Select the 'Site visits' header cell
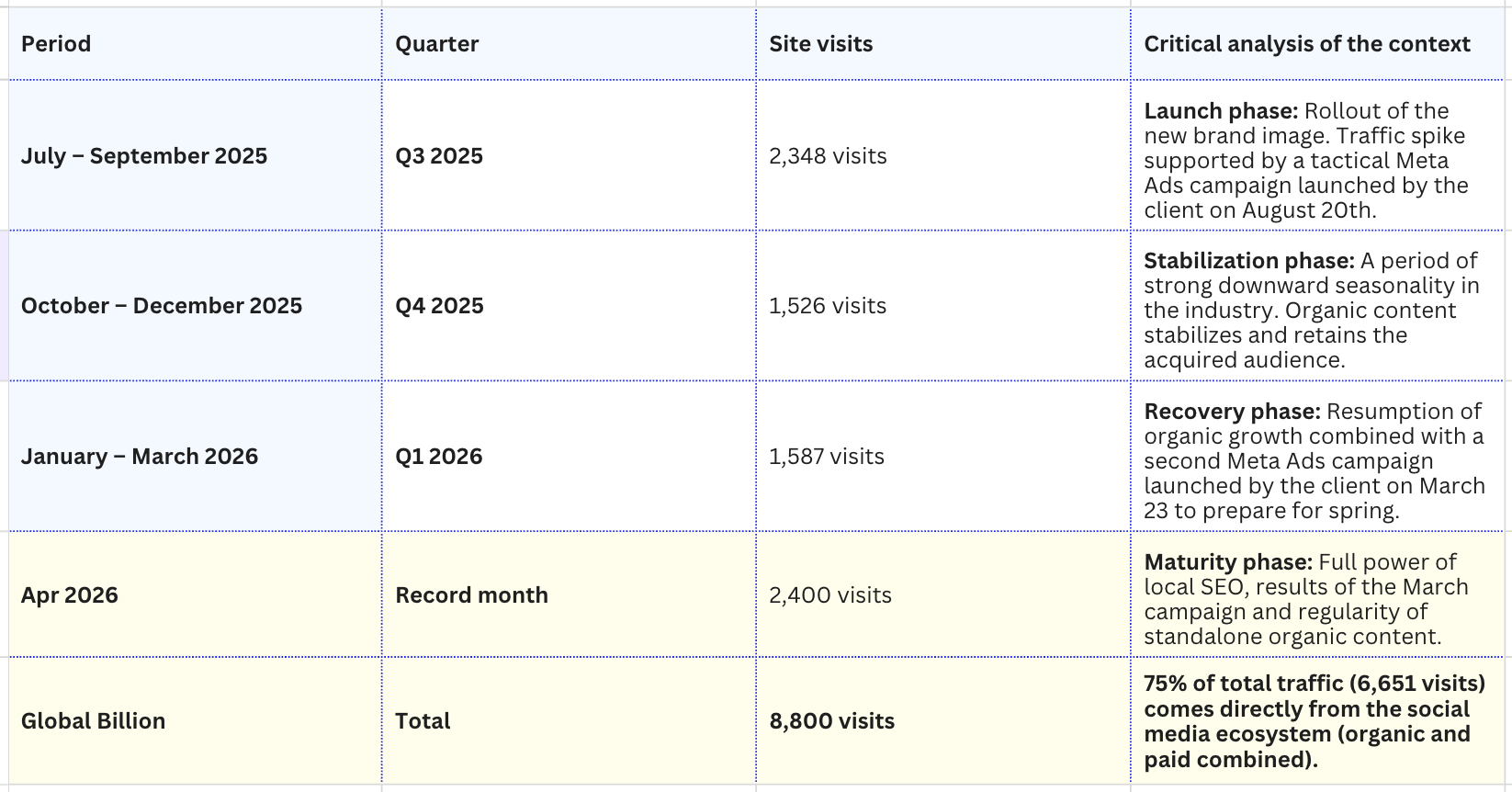 click(942, 44)
